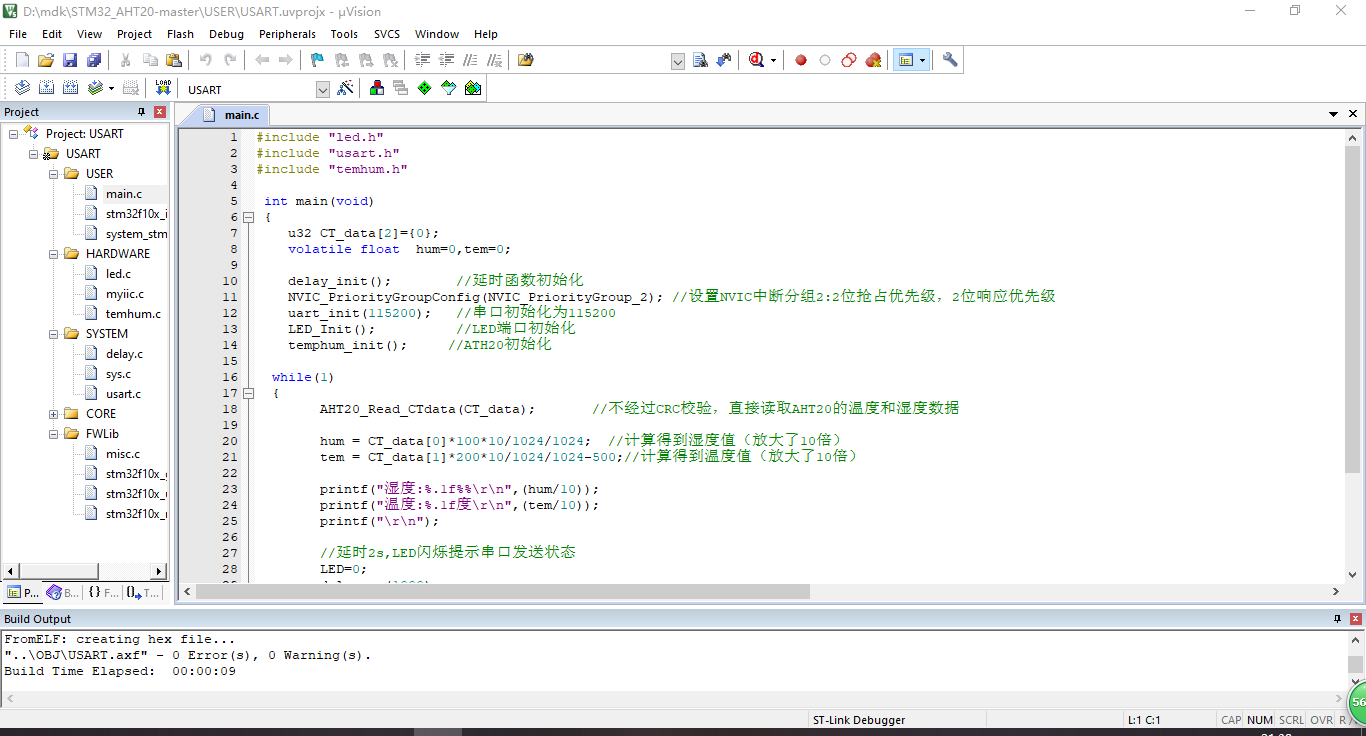Click the Project panel scroll right arrow

coord(159,571)
